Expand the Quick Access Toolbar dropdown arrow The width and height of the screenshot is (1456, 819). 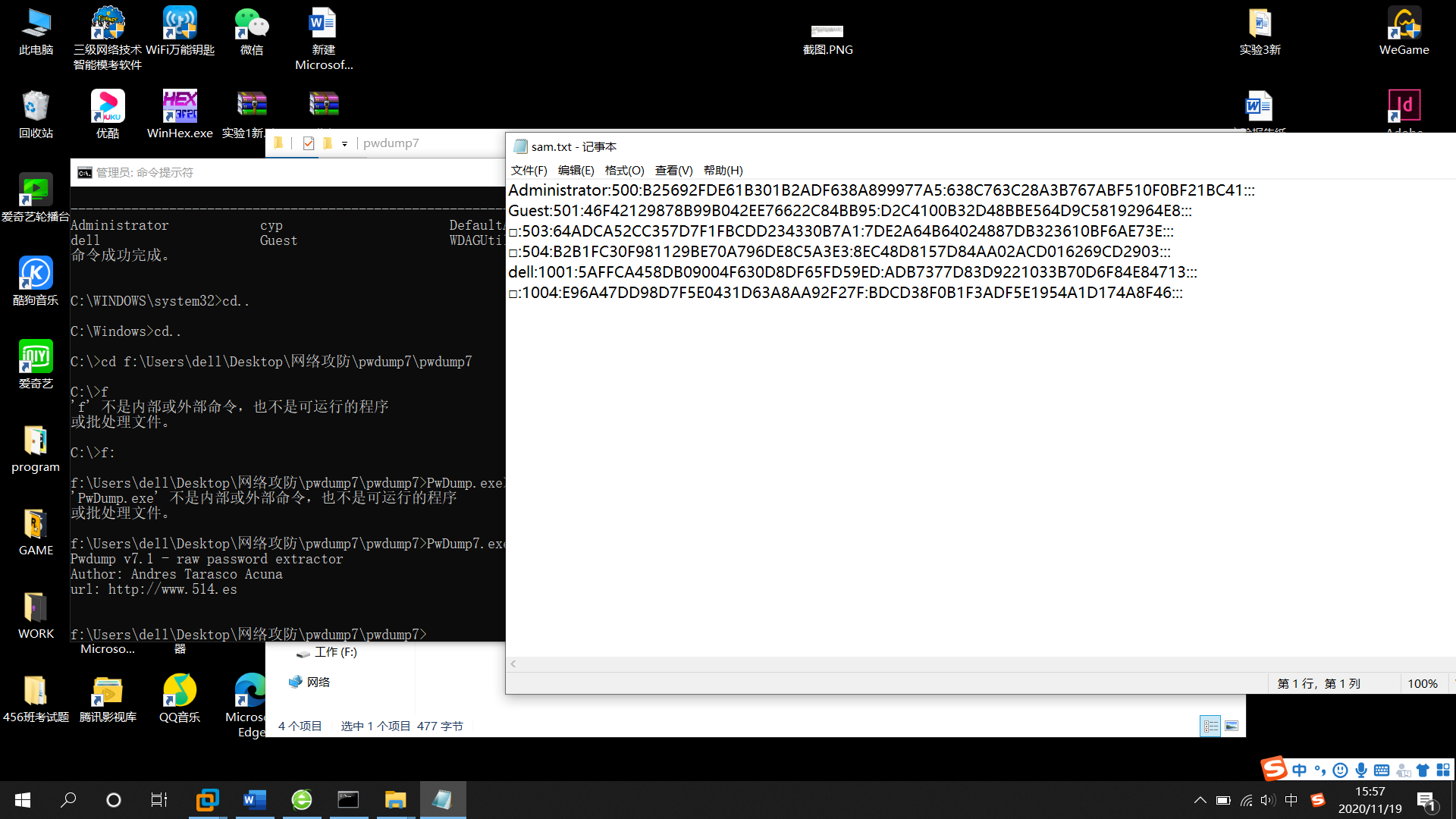pyautogui.click(x=344, y=143)
